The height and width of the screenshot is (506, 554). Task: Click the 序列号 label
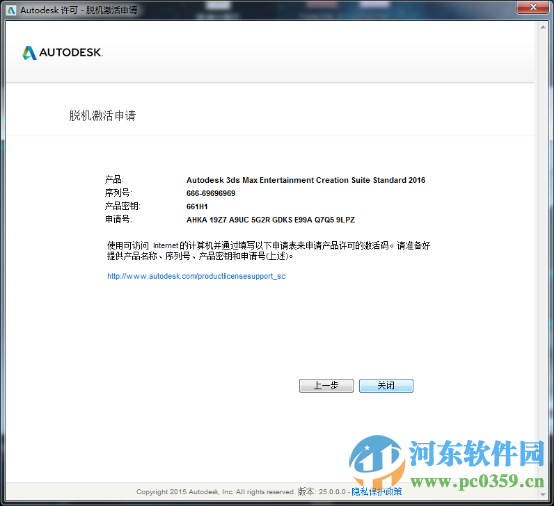(118, 193)
